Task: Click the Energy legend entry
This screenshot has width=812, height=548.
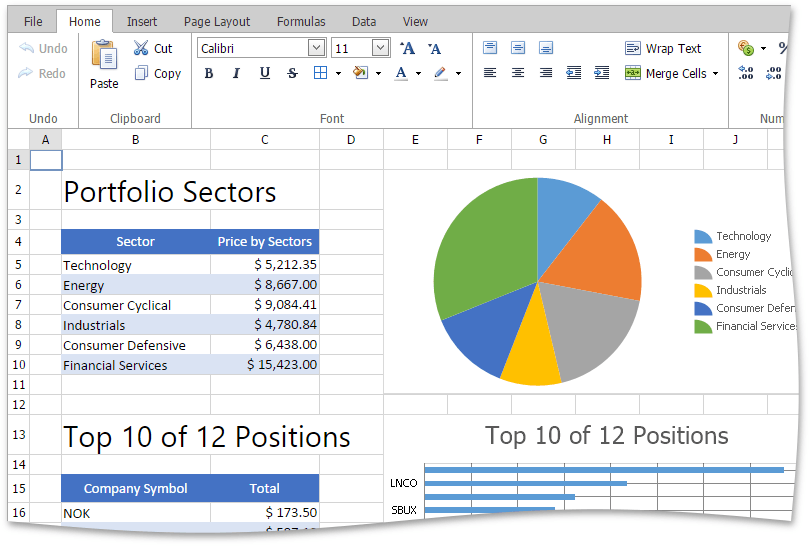Action: [722, 254]
